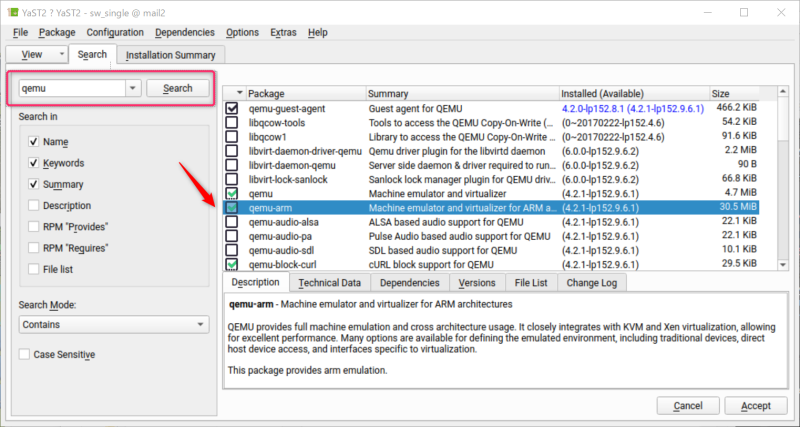Screen dimensions: 800x427
Task: Toggle the qemu-audio-sdl package checkbox
Action: (232, 250)
